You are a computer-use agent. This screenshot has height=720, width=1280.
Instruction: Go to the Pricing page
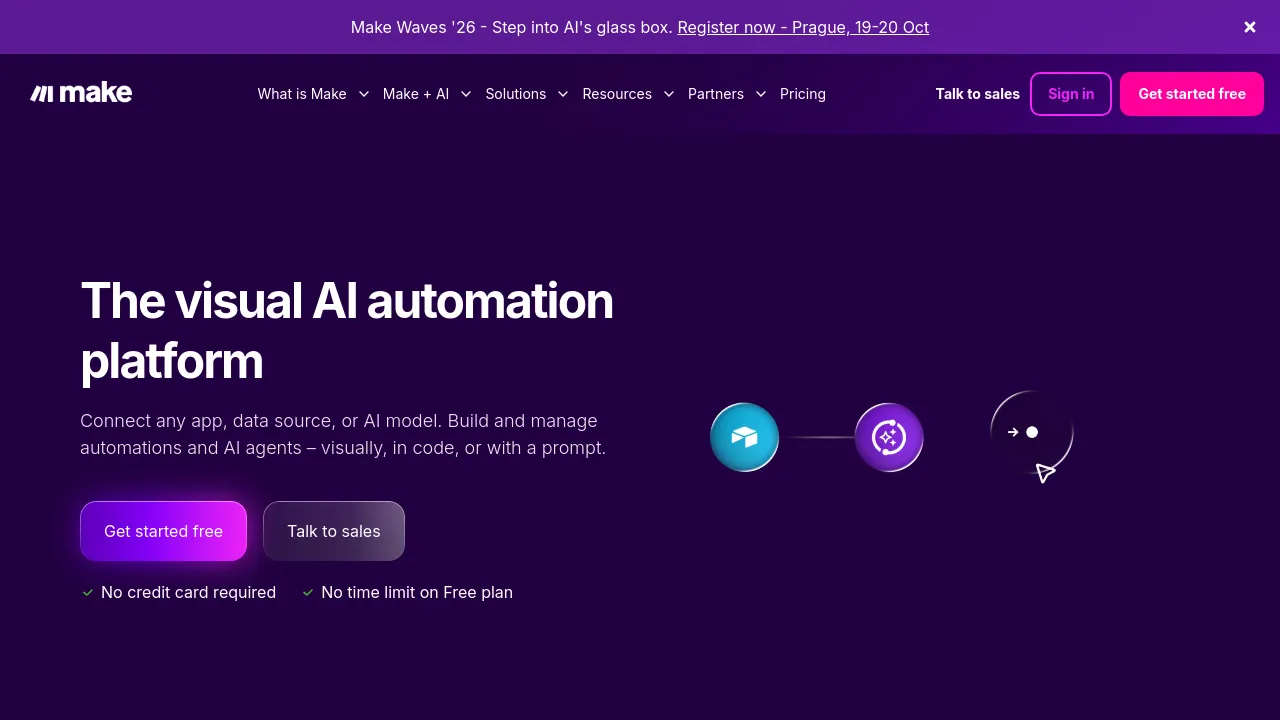coord(803,94)
